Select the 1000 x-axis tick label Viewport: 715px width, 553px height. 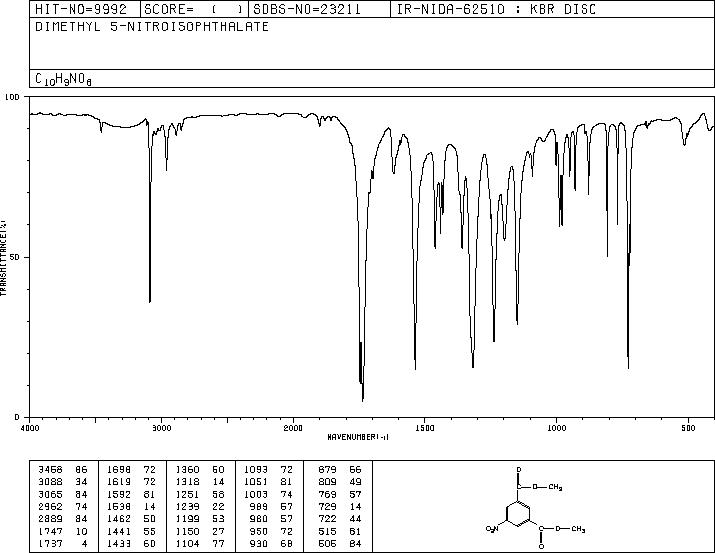coord(556,428)
